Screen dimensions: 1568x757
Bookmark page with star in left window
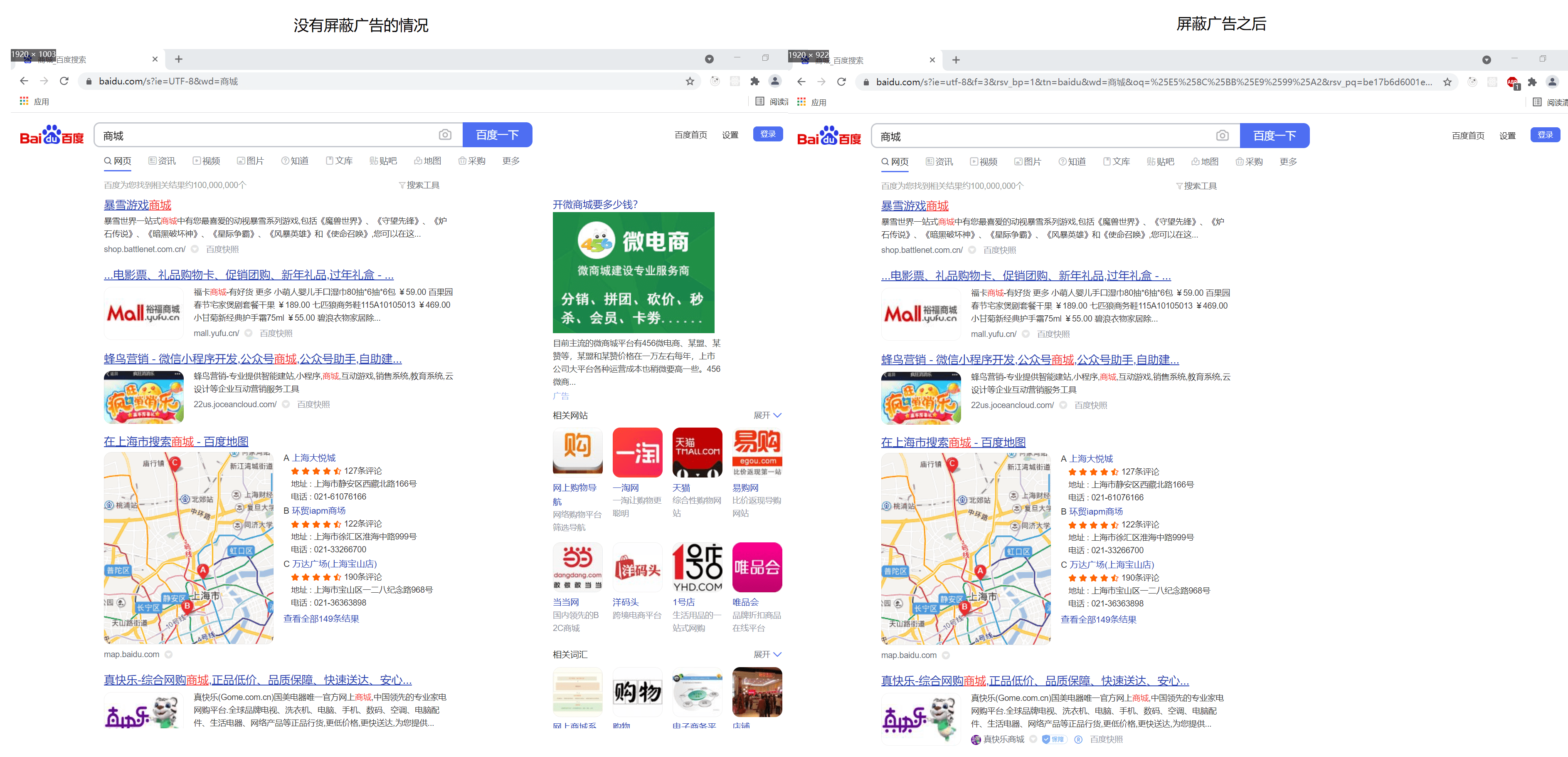690,81
